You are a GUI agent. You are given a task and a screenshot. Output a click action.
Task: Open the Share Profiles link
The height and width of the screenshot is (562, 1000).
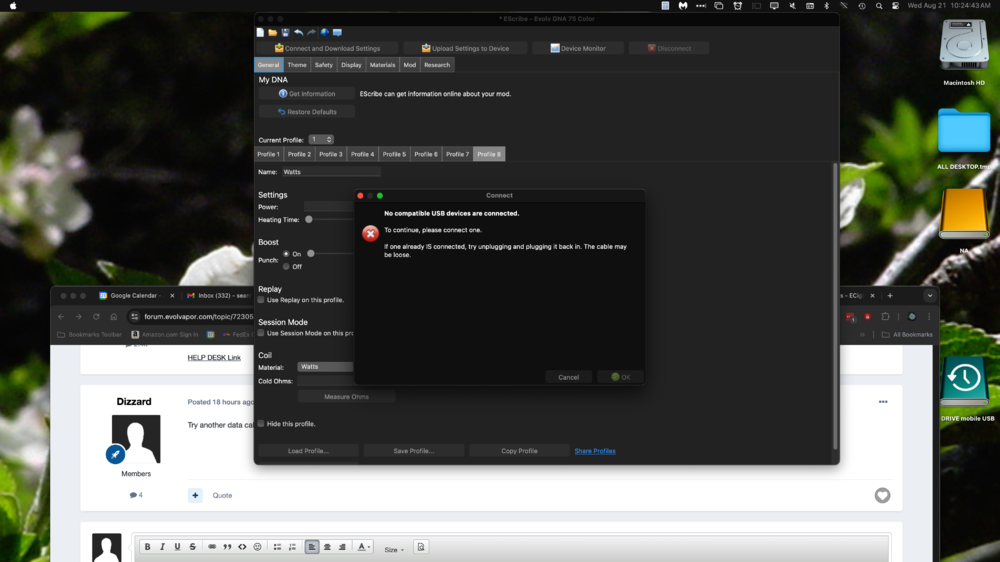(x=595, y=451)
